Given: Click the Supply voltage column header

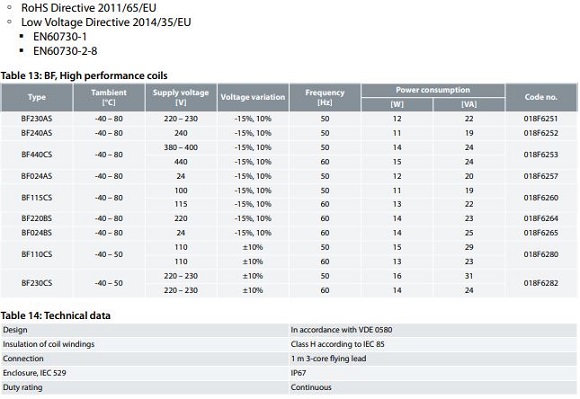Looking at the screenshot, I should 181,97.
